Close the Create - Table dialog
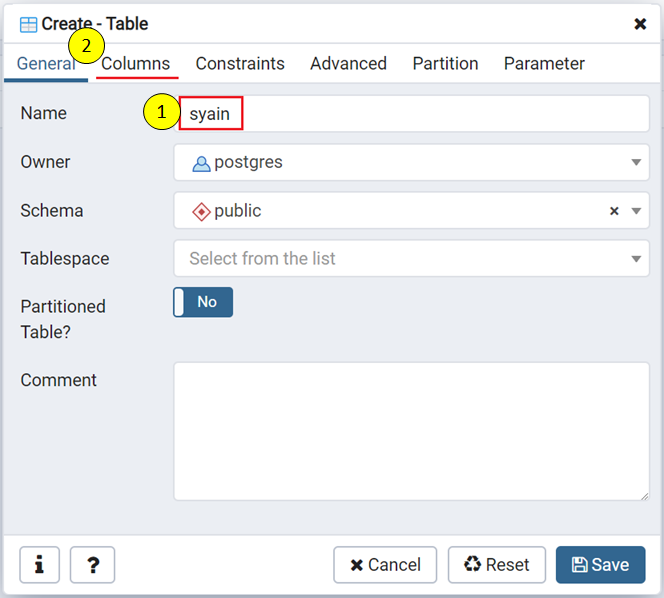This screenshot has height=598, width=664. 640,24
